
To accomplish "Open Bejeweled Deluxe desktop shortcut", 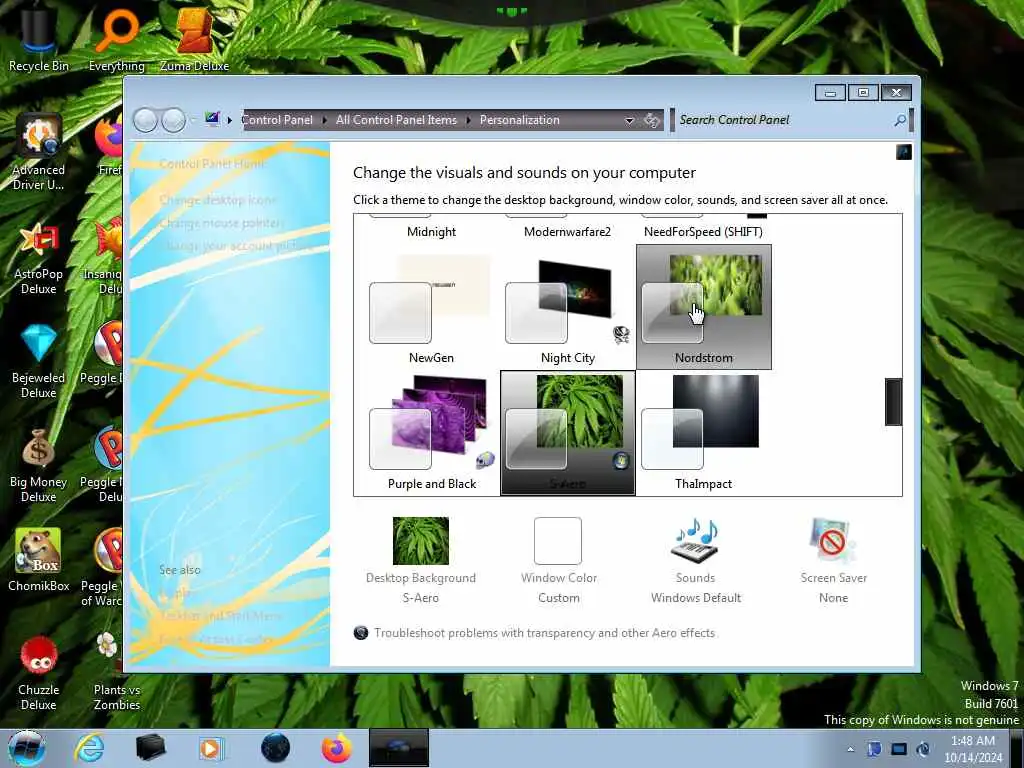I will coord(38,360).
